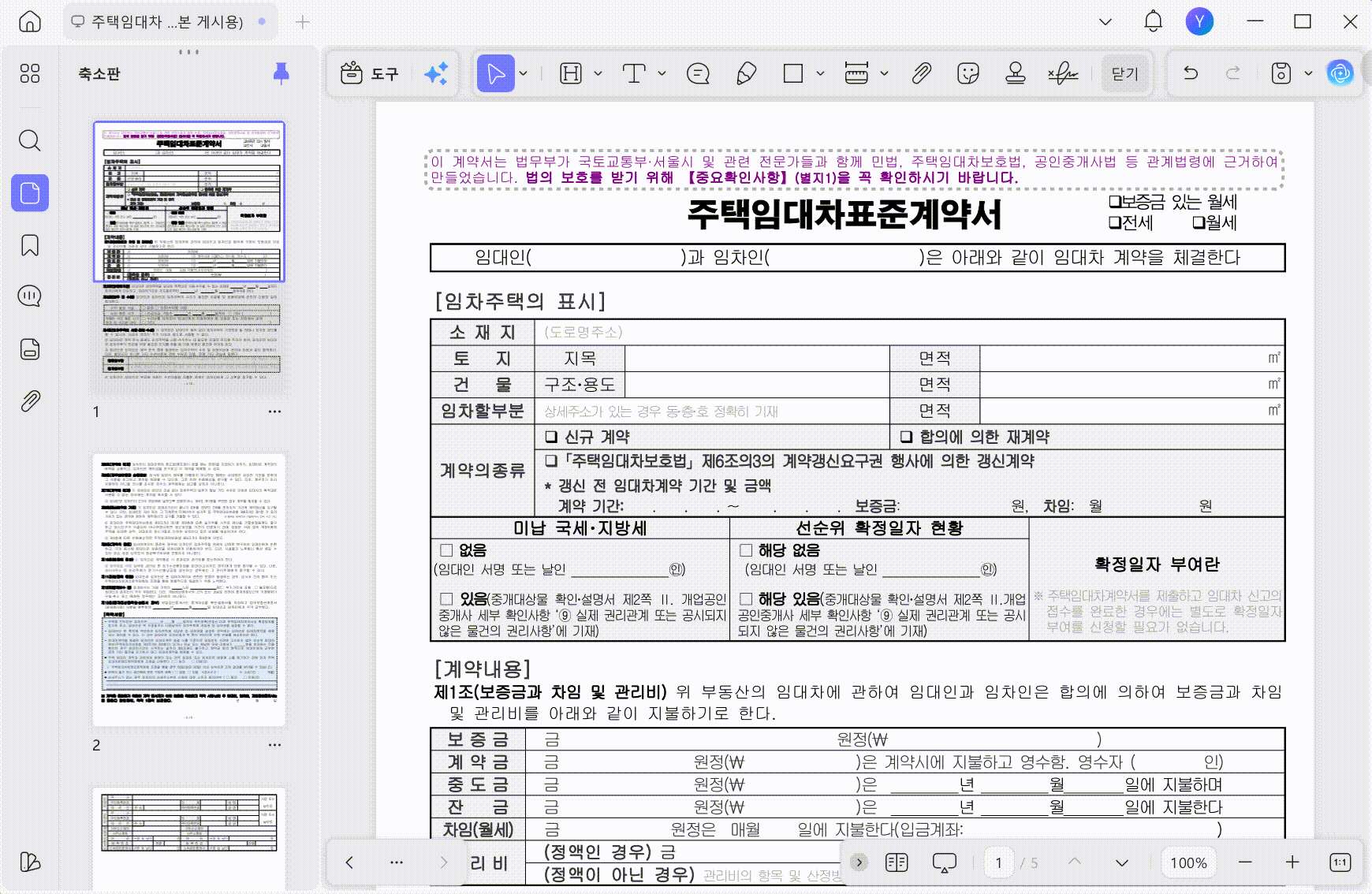Open the bookmarks sidebar panel
The width and height of the screenshot is (1372, 894).
(x=30, y=245)
